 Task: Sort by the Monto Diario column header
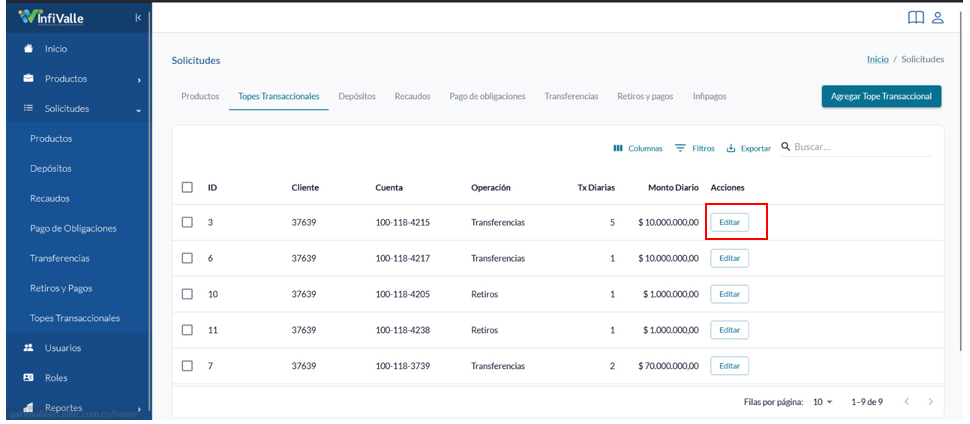point(673,188)
